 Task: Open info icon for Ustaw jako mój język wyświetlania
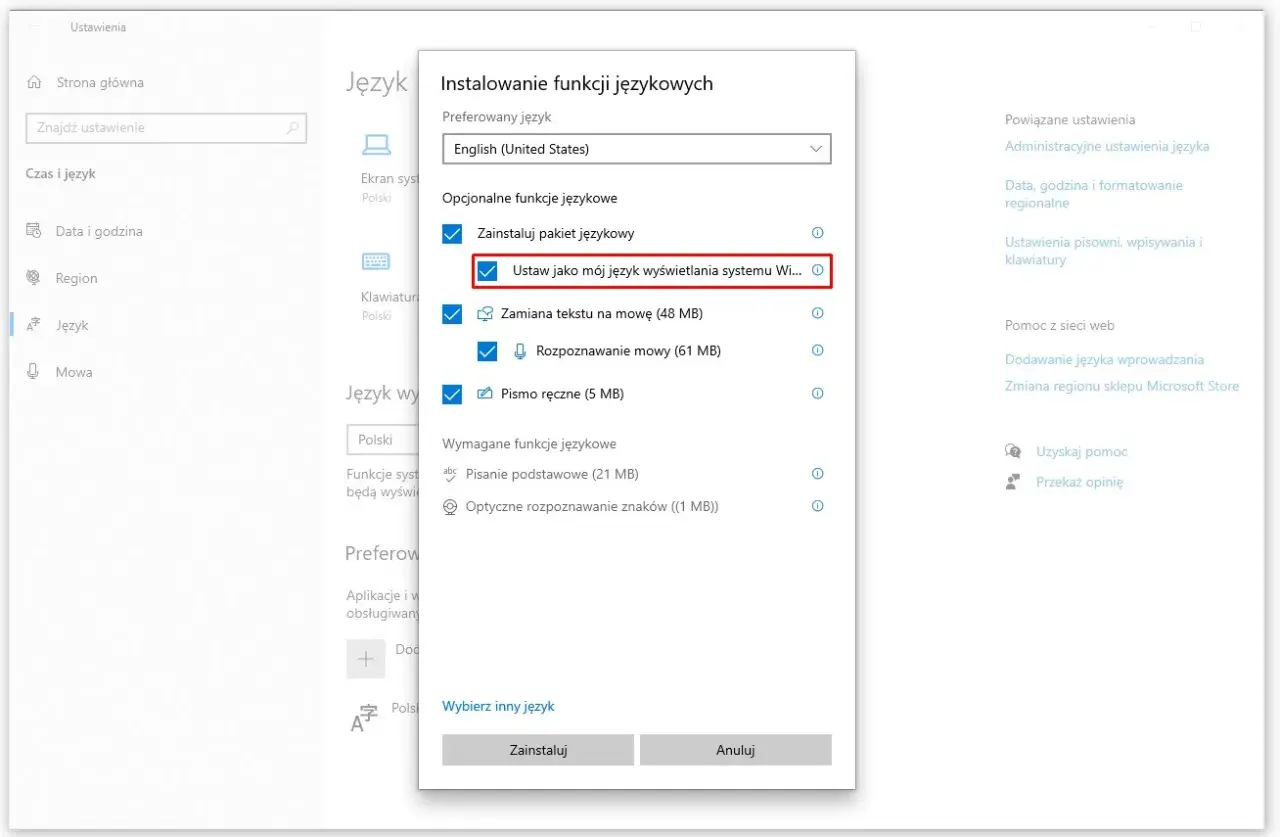pos(817,270)
